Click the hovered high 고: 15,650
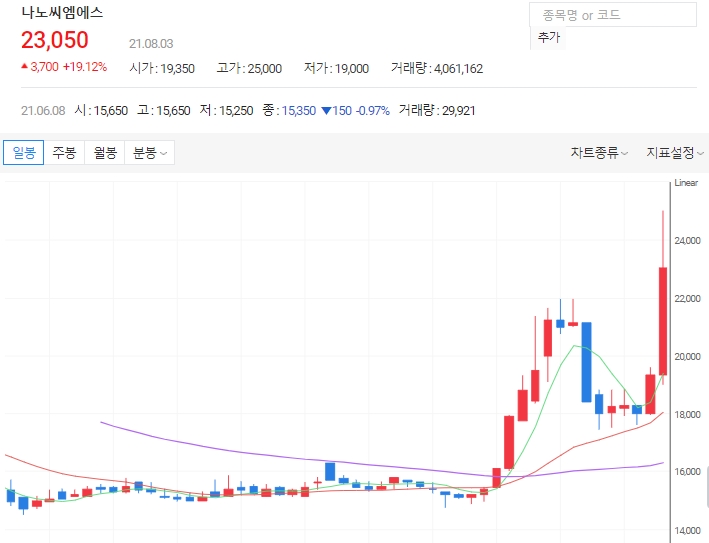 [164, 110]
